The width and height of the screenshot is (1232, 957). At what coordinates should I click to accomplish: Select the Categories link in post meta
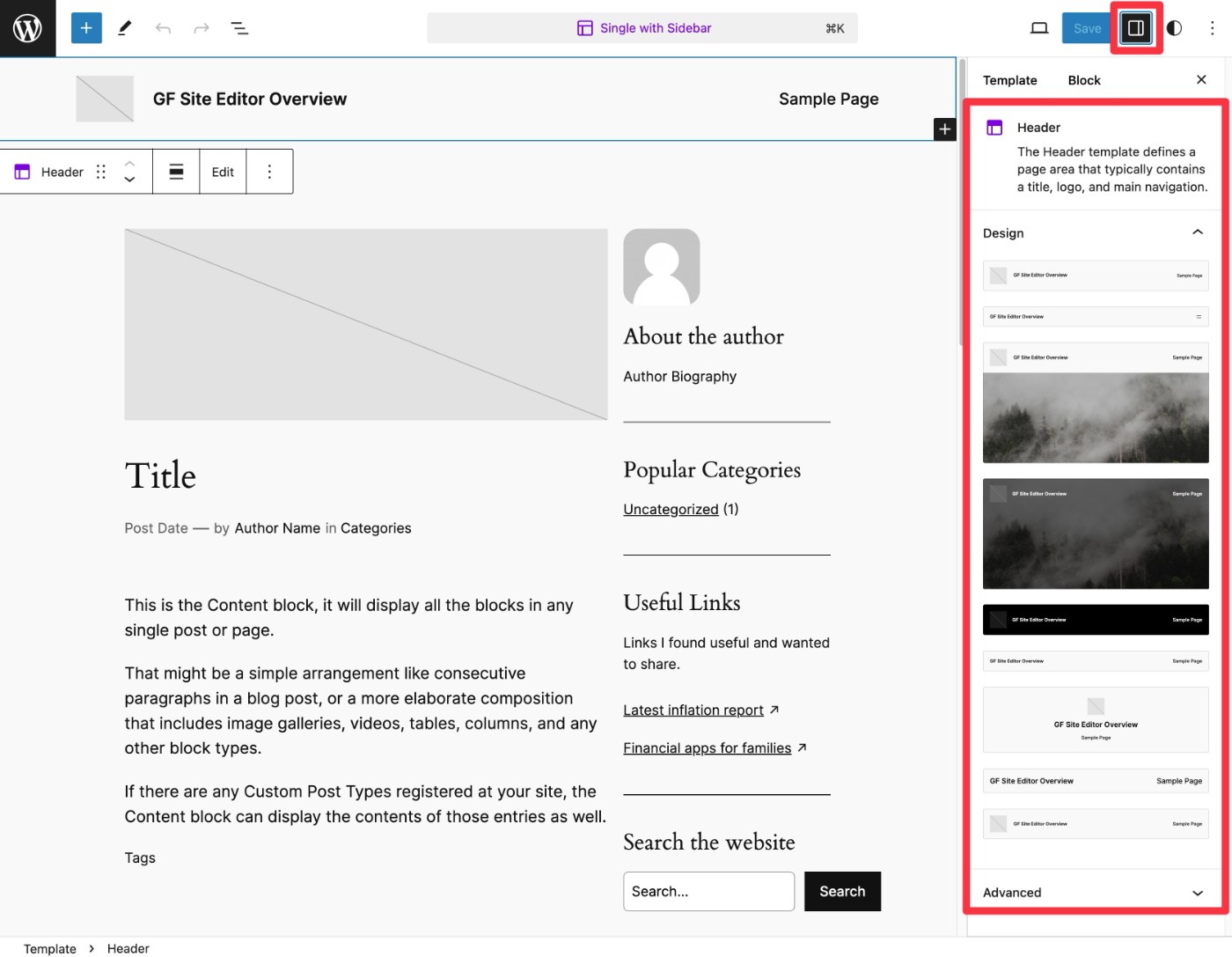coord(376,528)
